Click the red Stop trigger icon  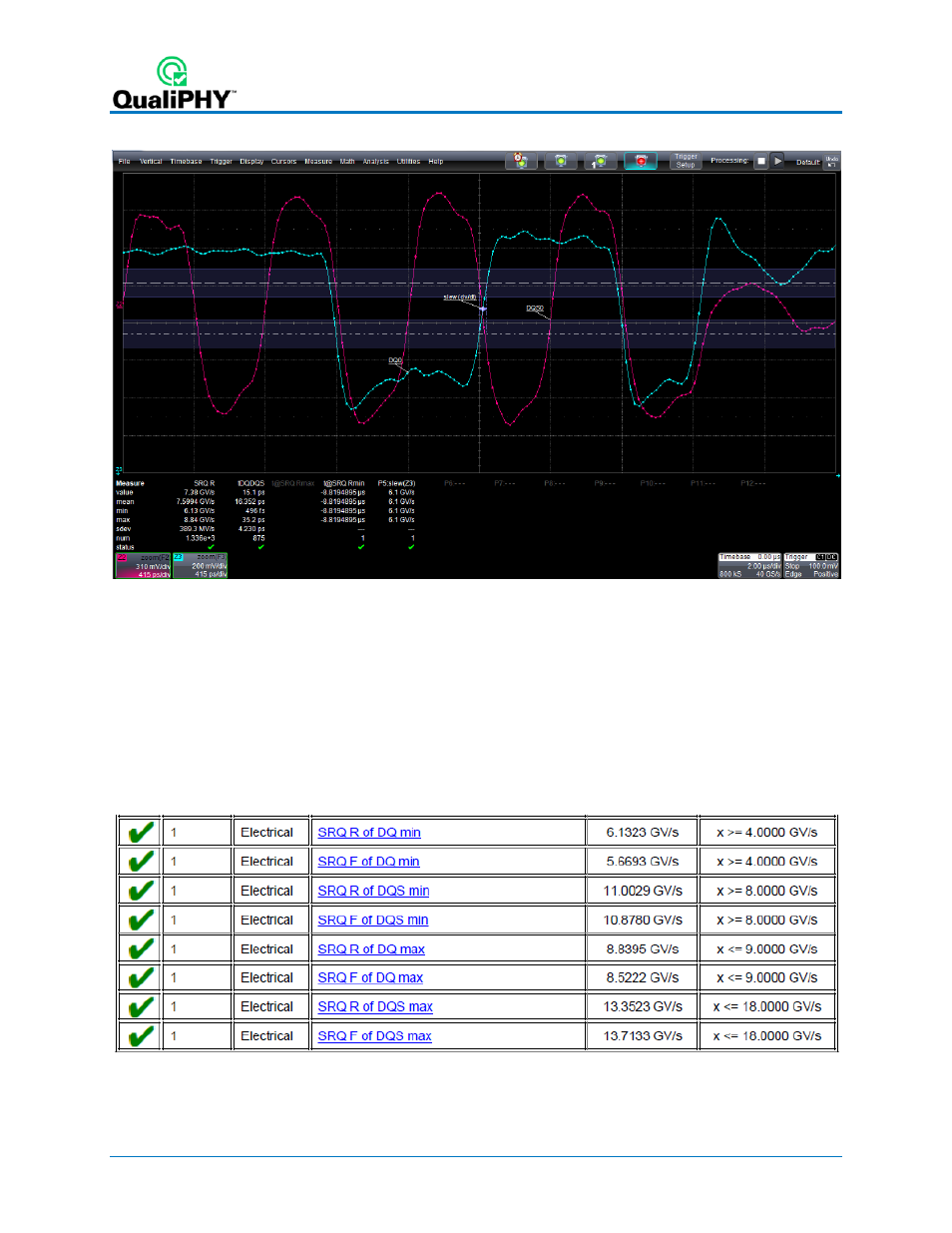pos(641,160)
